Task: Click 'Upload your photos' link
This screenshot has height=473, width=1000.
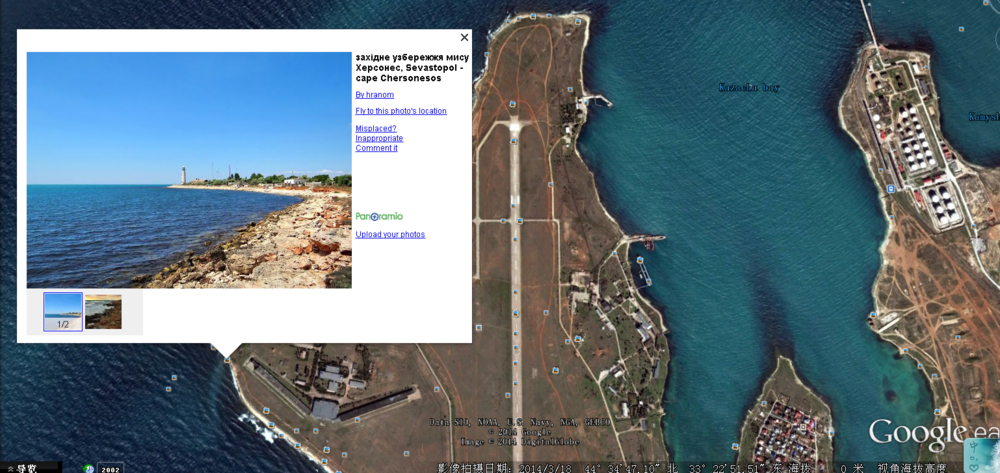Action: (x=390, y=235)
